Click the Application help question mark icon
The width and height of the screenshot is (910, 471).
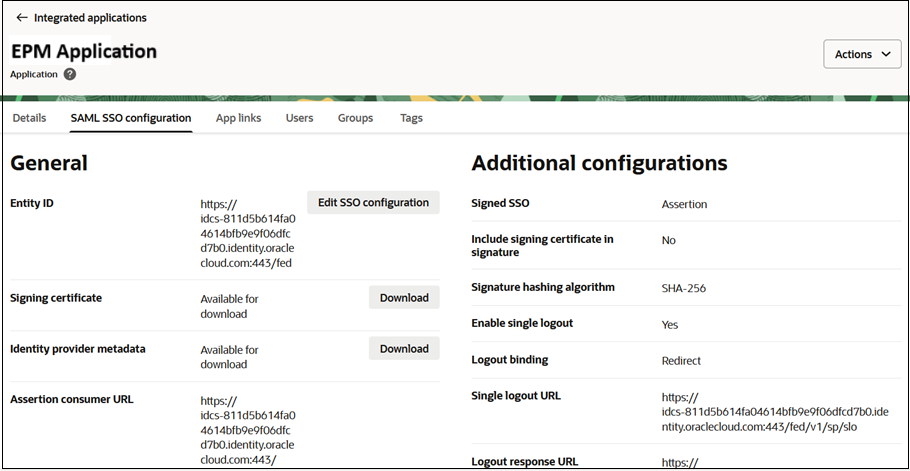[70, 74]
